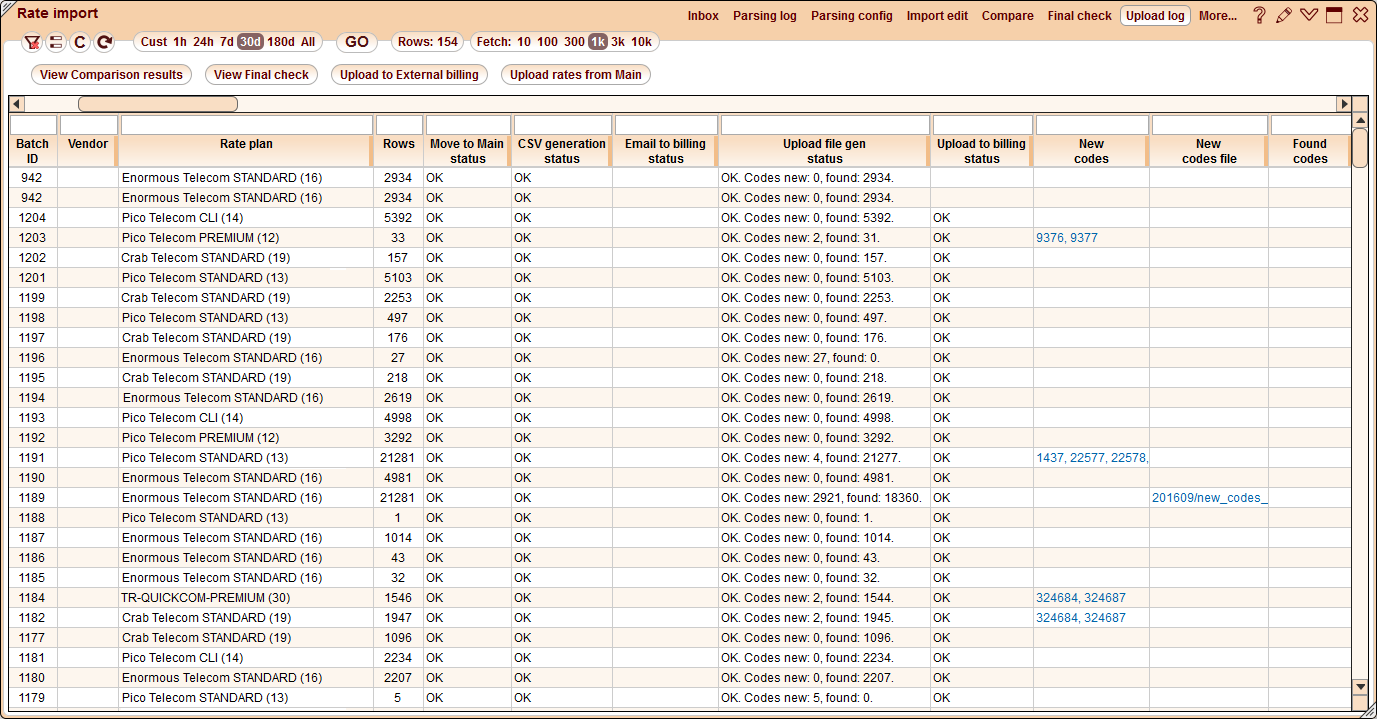Open help via the question mark icon
The height and width of the screenshot is (719, 1377).
[x=1258, y=15]
